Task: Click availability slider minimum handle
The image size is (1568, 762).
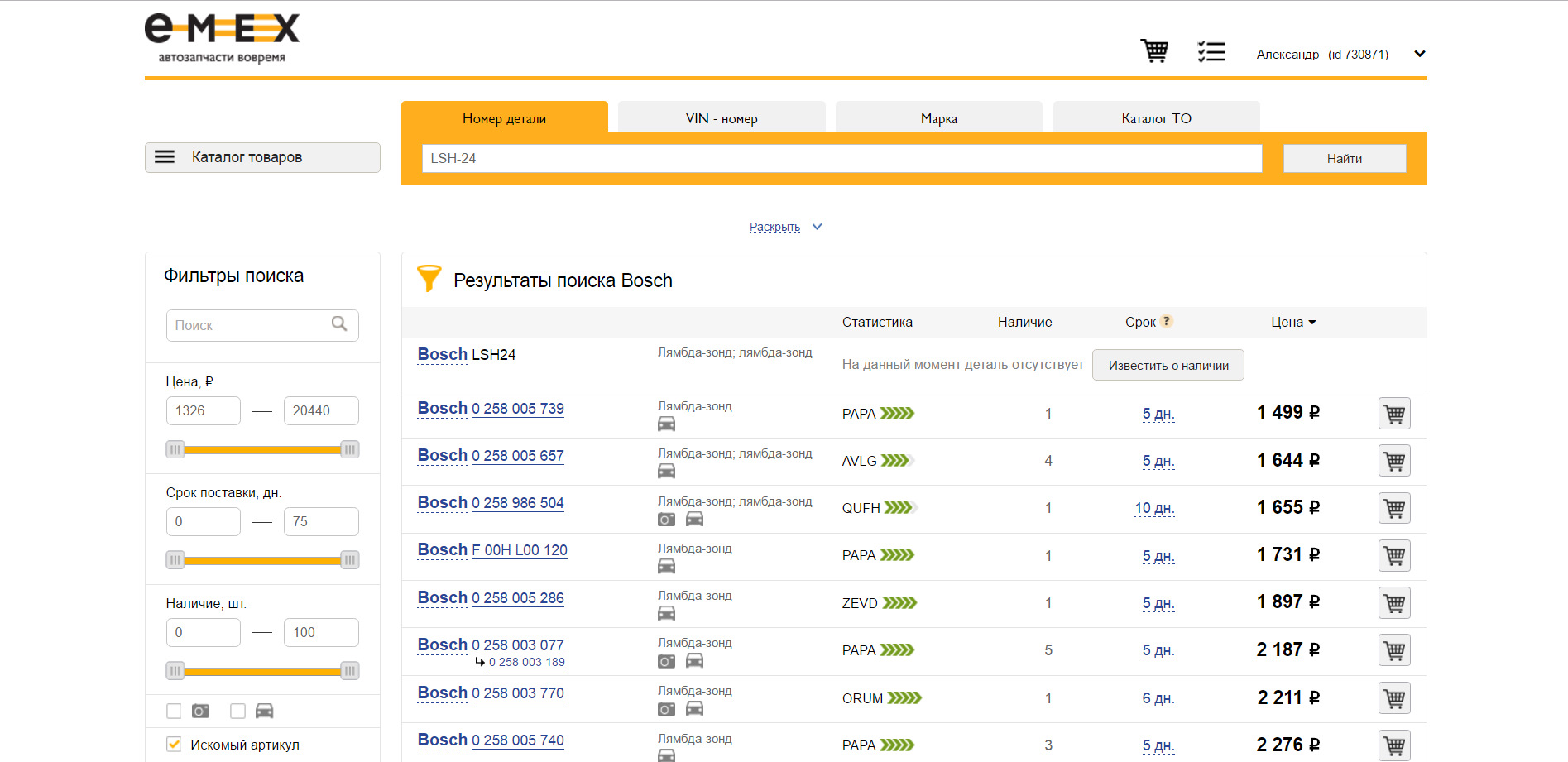Action: (175, 671)
